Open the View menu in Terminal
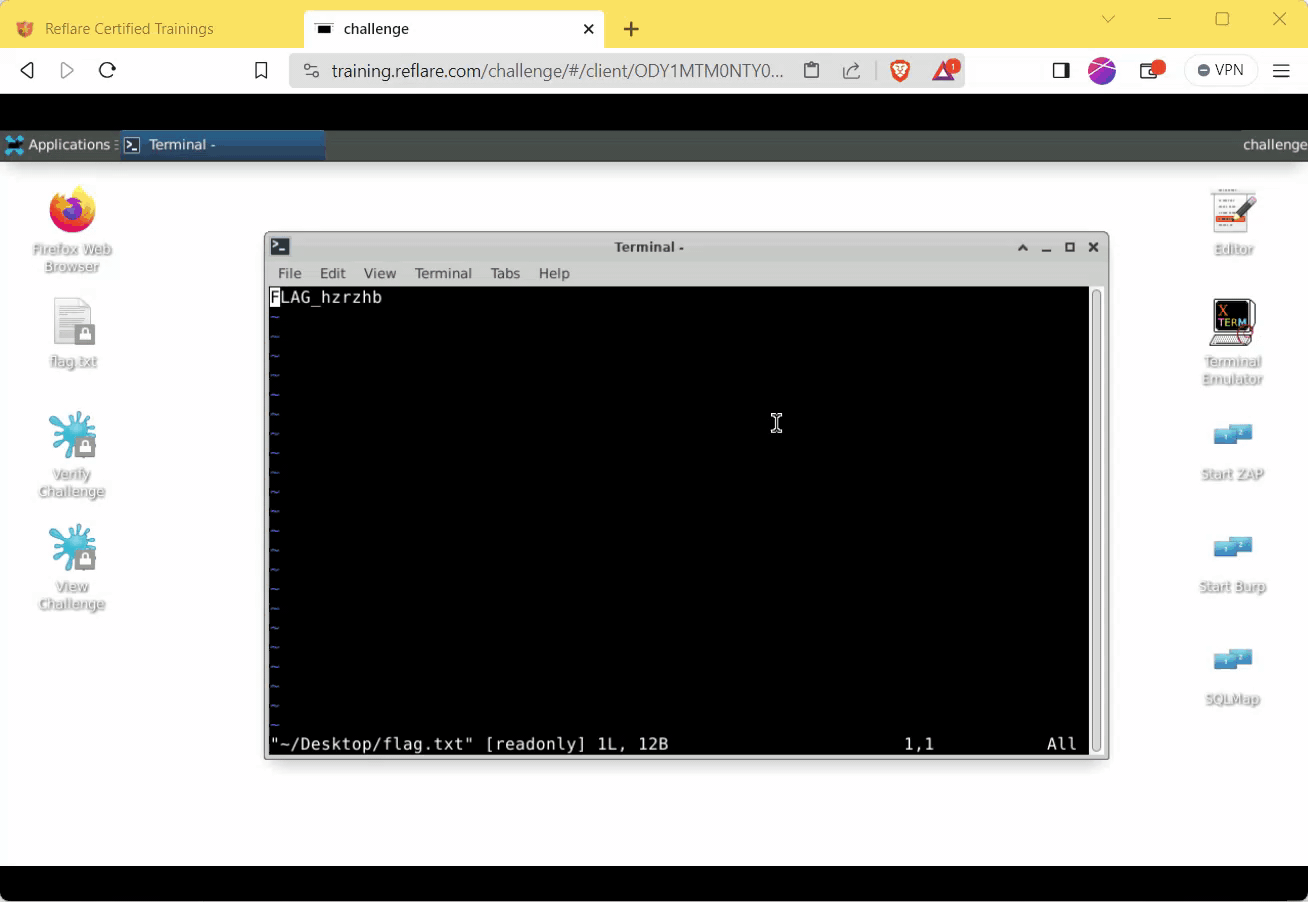Viewport: 1308px width, 902px height. (x=379, y=273)
